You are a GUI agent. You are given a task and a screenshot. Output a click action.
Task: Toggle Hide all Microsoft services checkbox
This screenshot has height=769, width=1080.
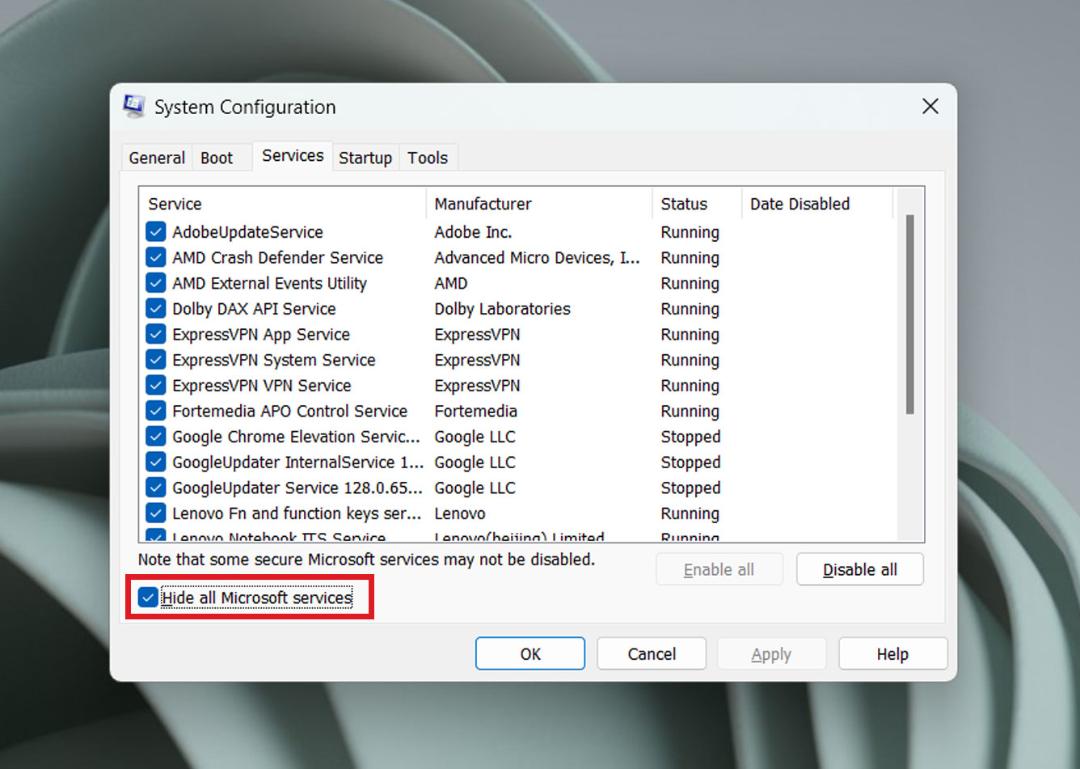coord(147,597)
